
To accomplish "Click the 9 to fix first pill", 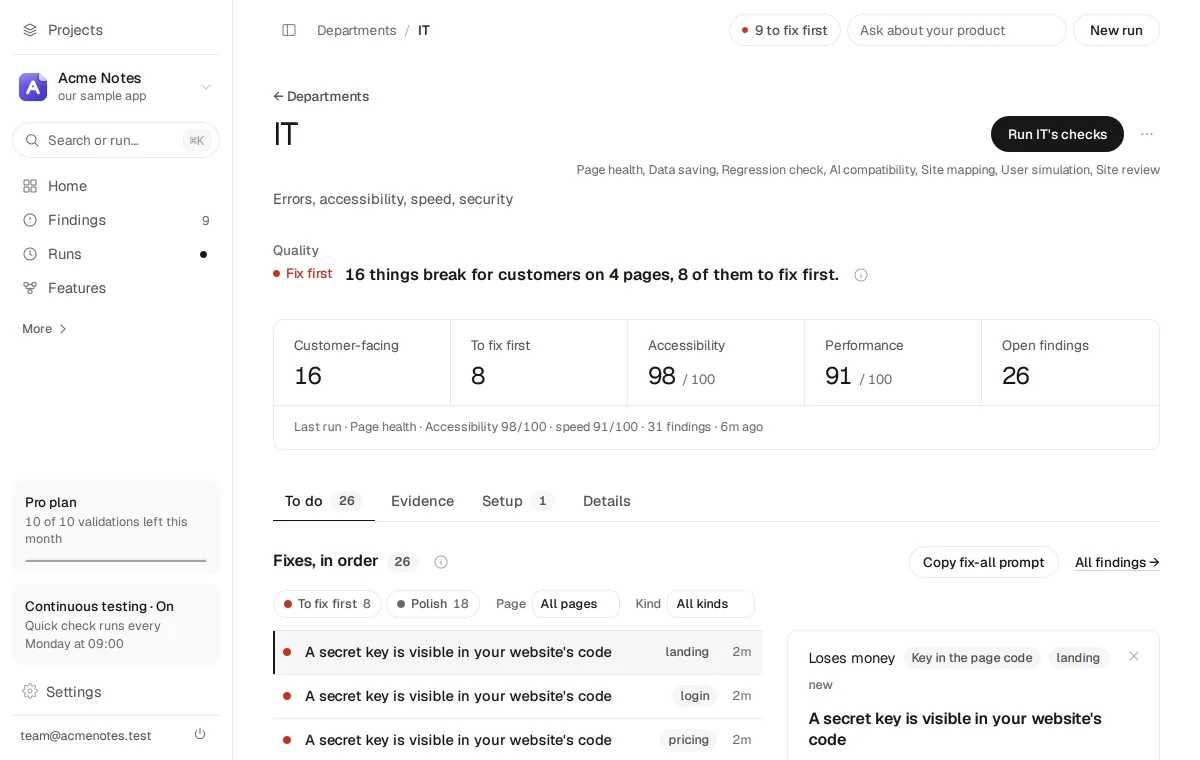I will click(x=785, y=30).
